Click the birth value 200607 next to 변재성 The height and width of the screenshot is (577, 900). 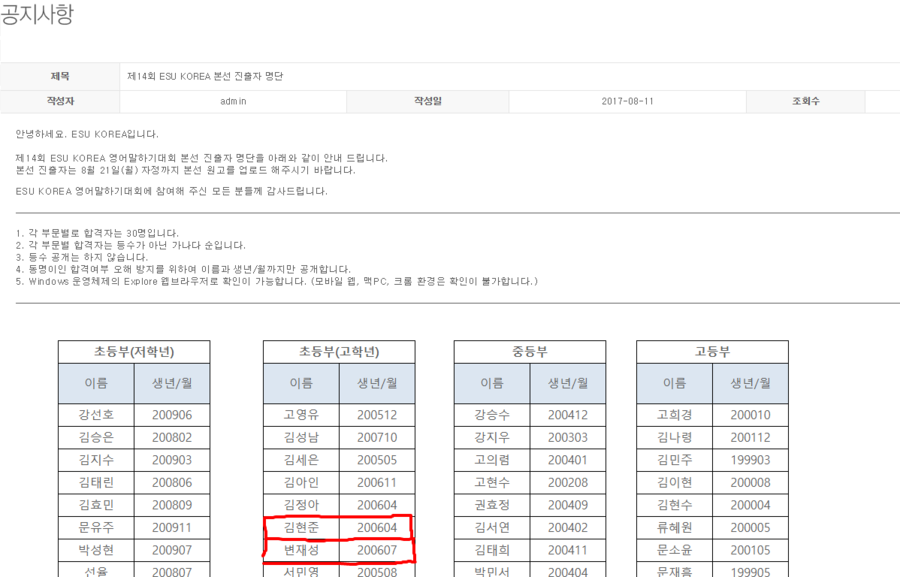coord(377,550)
